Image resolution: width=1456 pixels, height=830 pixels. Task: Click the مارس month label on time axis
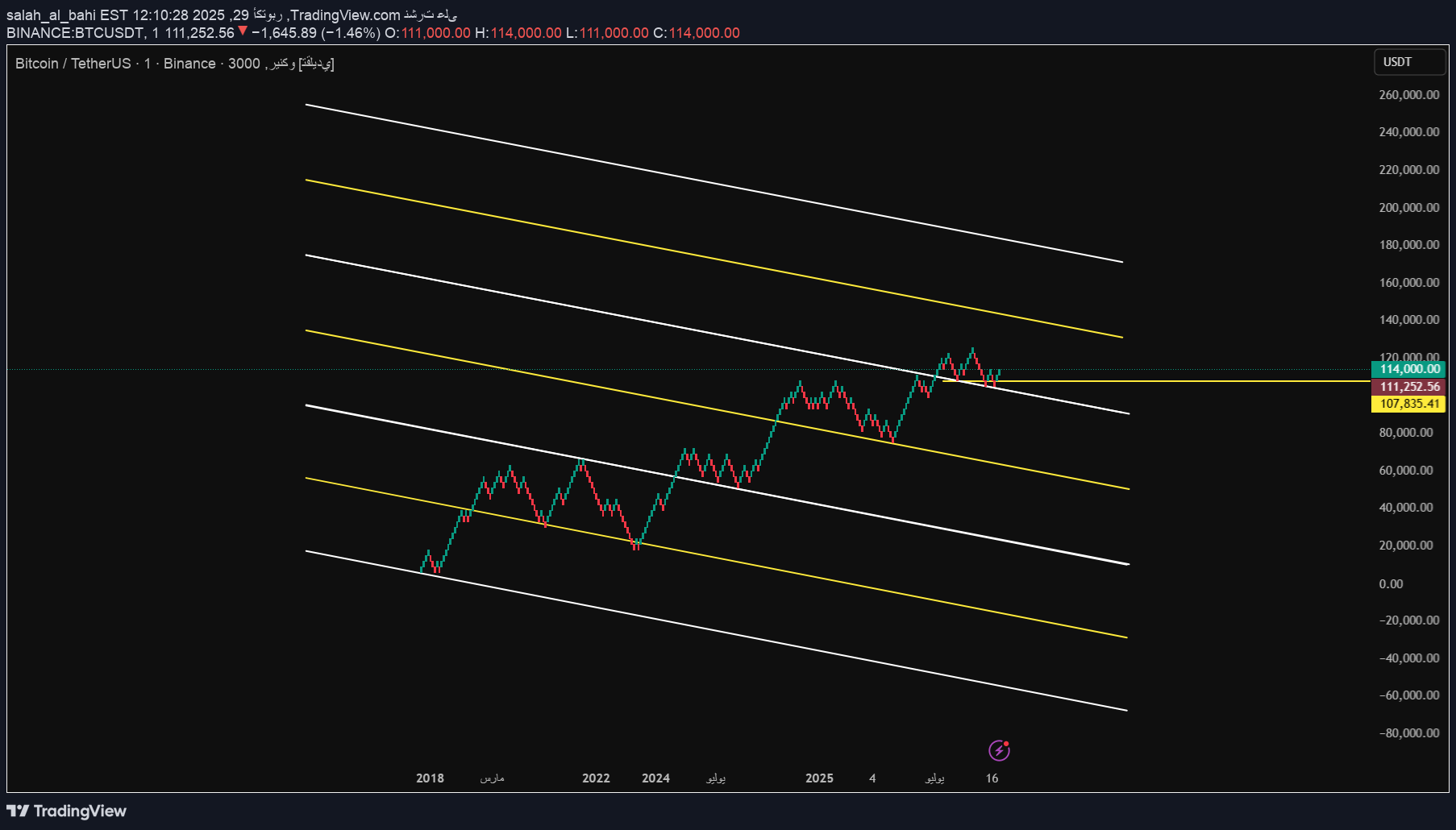click(x=492, y=778)
